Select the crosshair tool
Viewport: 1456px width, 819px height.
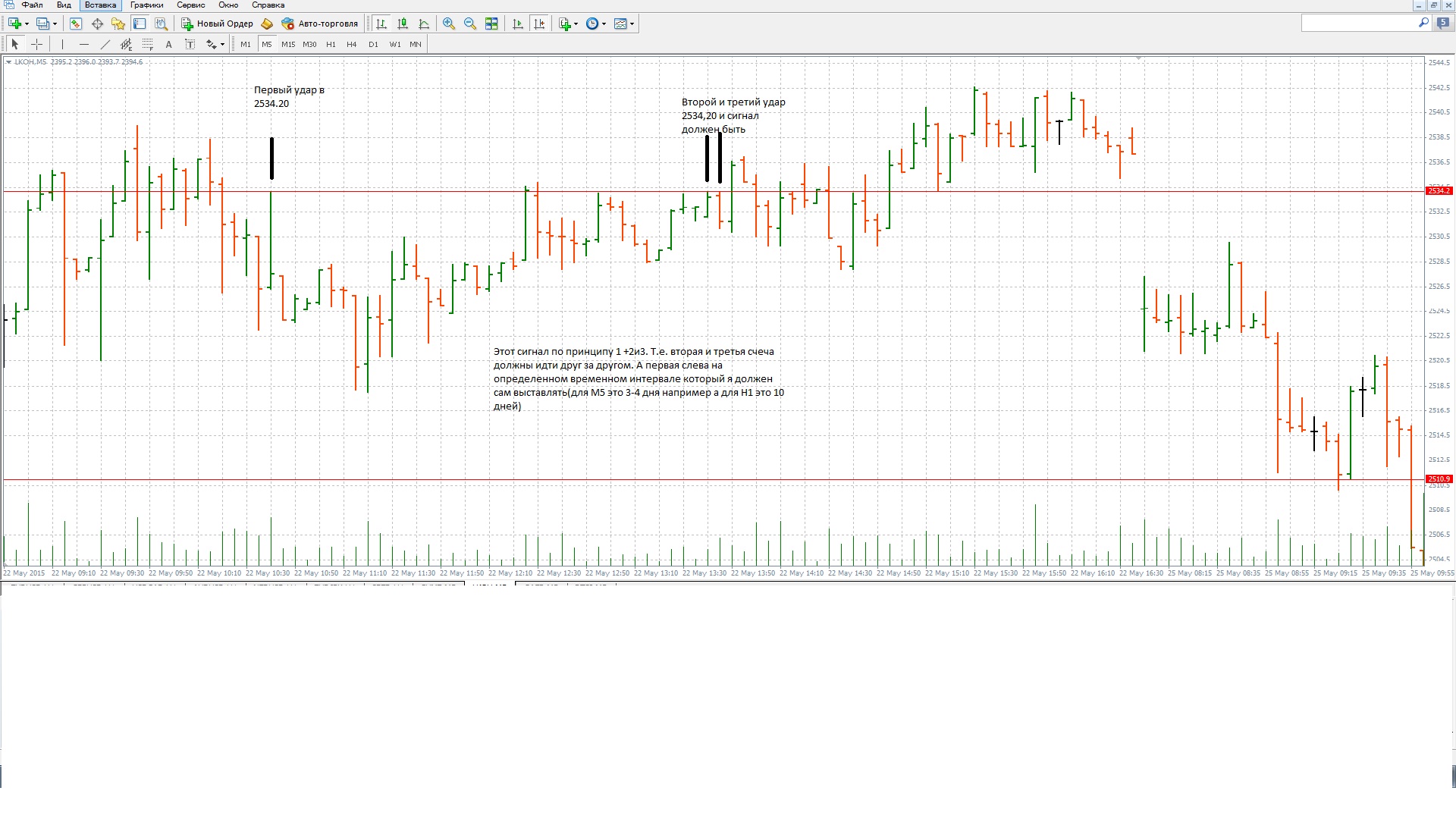[x=36, y=44]
